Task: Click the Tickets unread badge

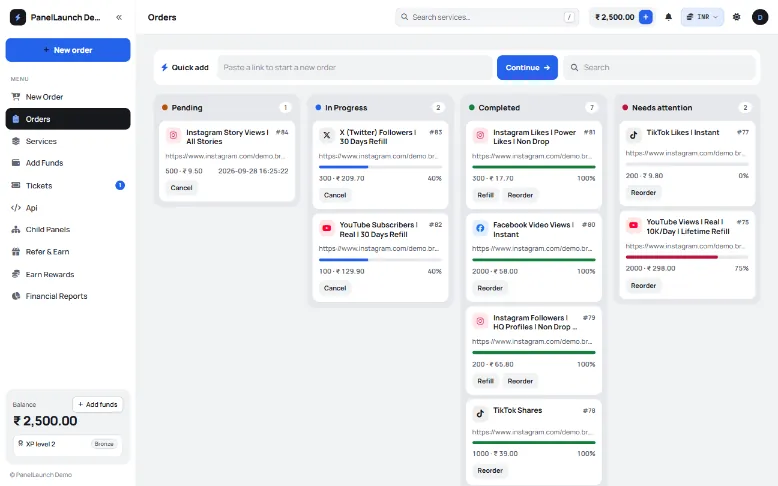Action: 120,185
